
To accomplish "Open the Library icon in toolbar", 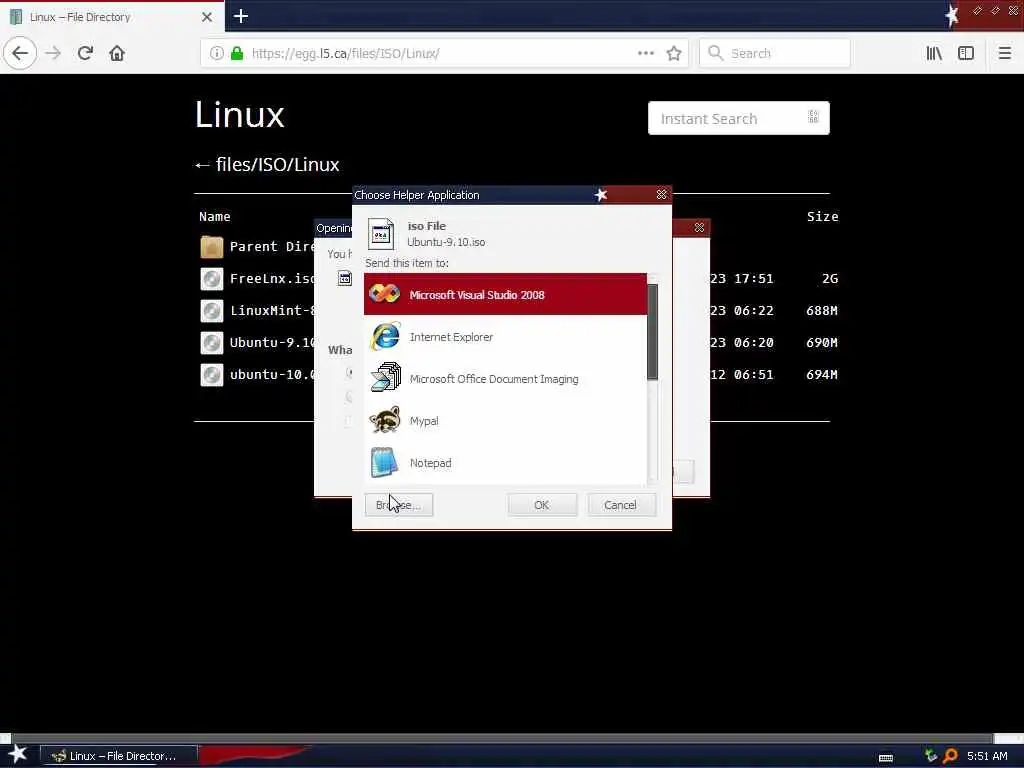I will (x=934, y=53).
